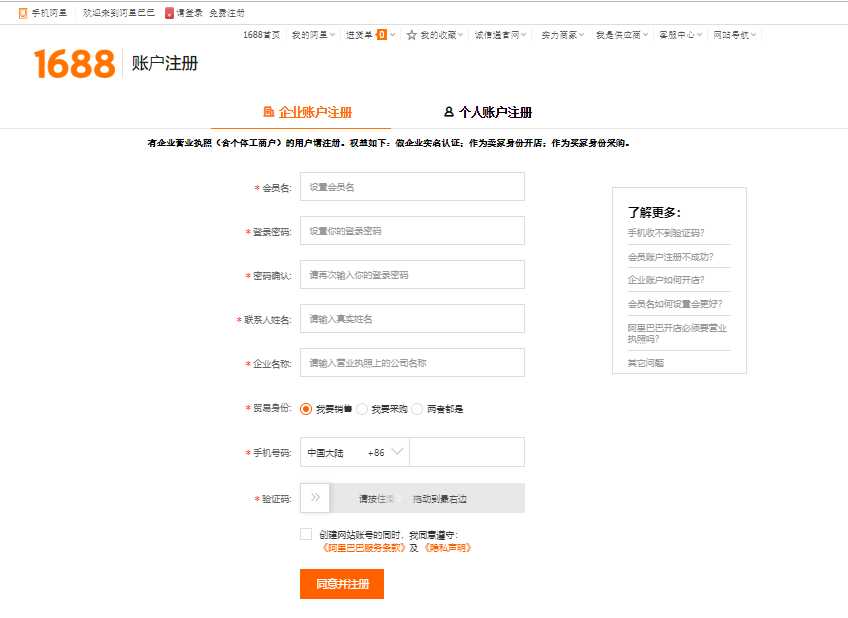The width and height of the screenshot is (848, 618).
Task: Focus the 登录密码 input field
Action: pos(412,231)
